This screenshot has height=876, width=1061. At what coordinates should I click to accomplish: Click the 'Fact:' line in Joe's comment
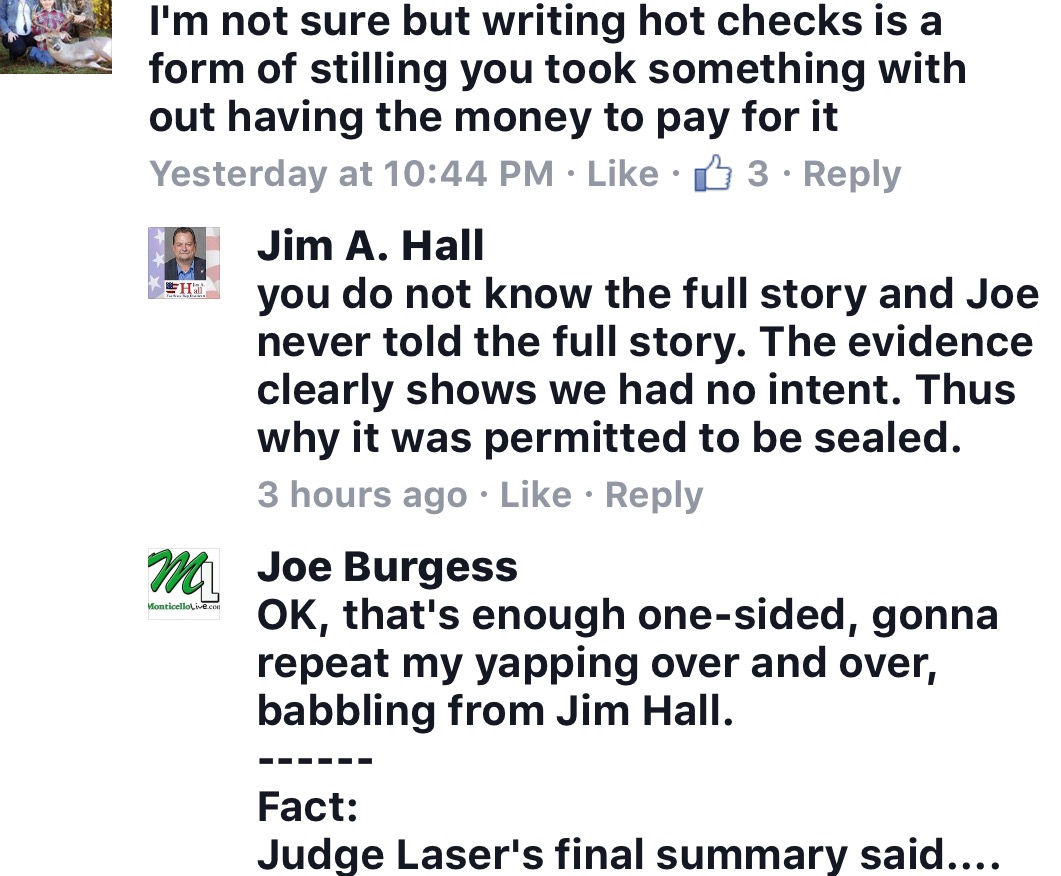[308, 806]
